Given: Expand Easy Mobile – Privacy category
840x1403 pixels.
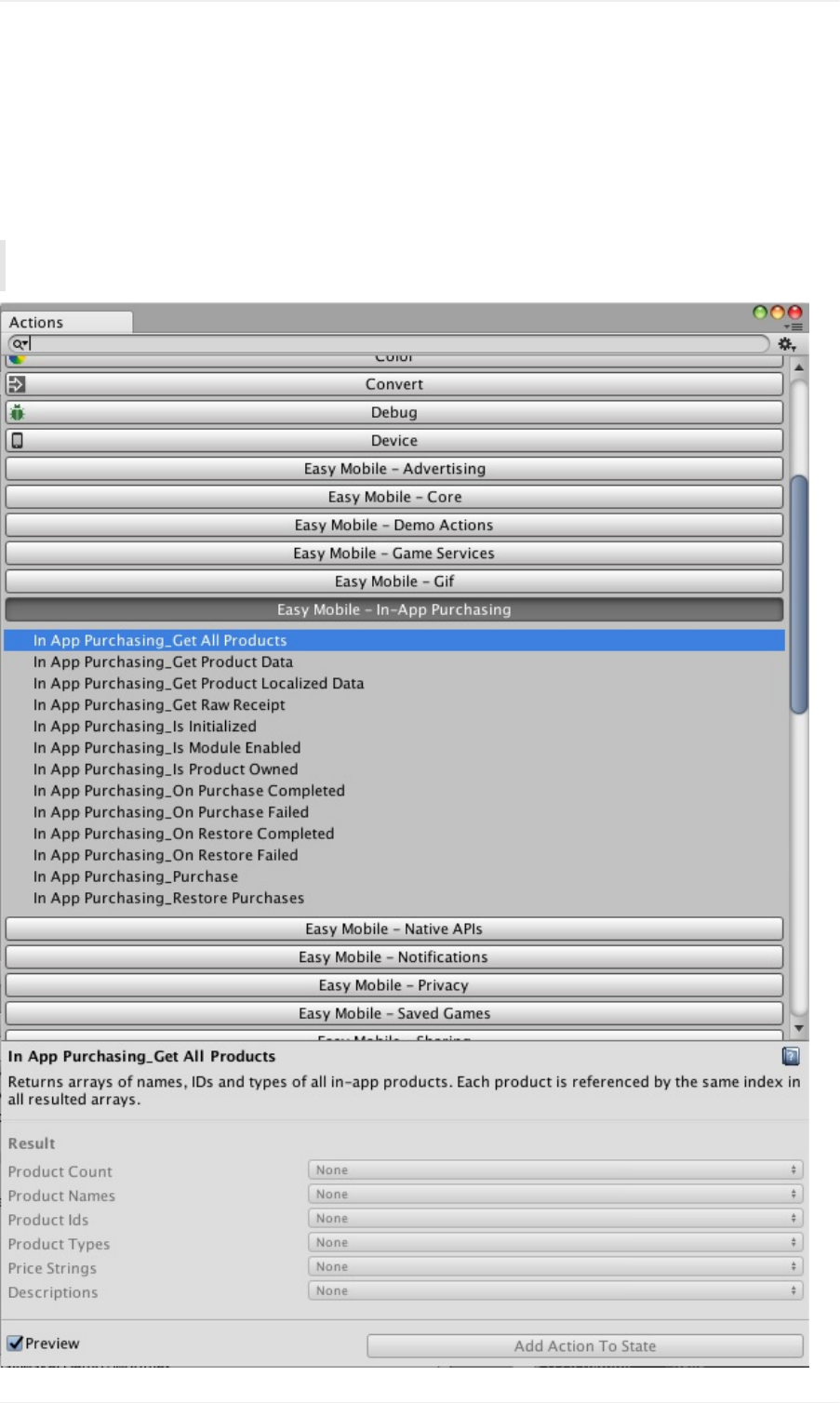Looking at the screenshot, I should coord(394,985).
